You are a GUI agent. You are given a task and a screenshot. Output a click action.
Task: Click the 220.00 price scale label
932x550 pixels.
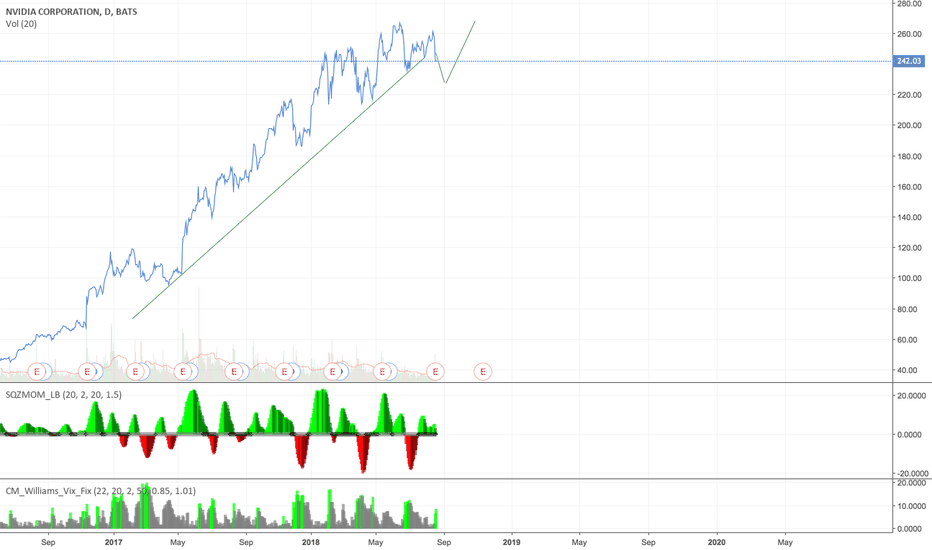[909, 95]
